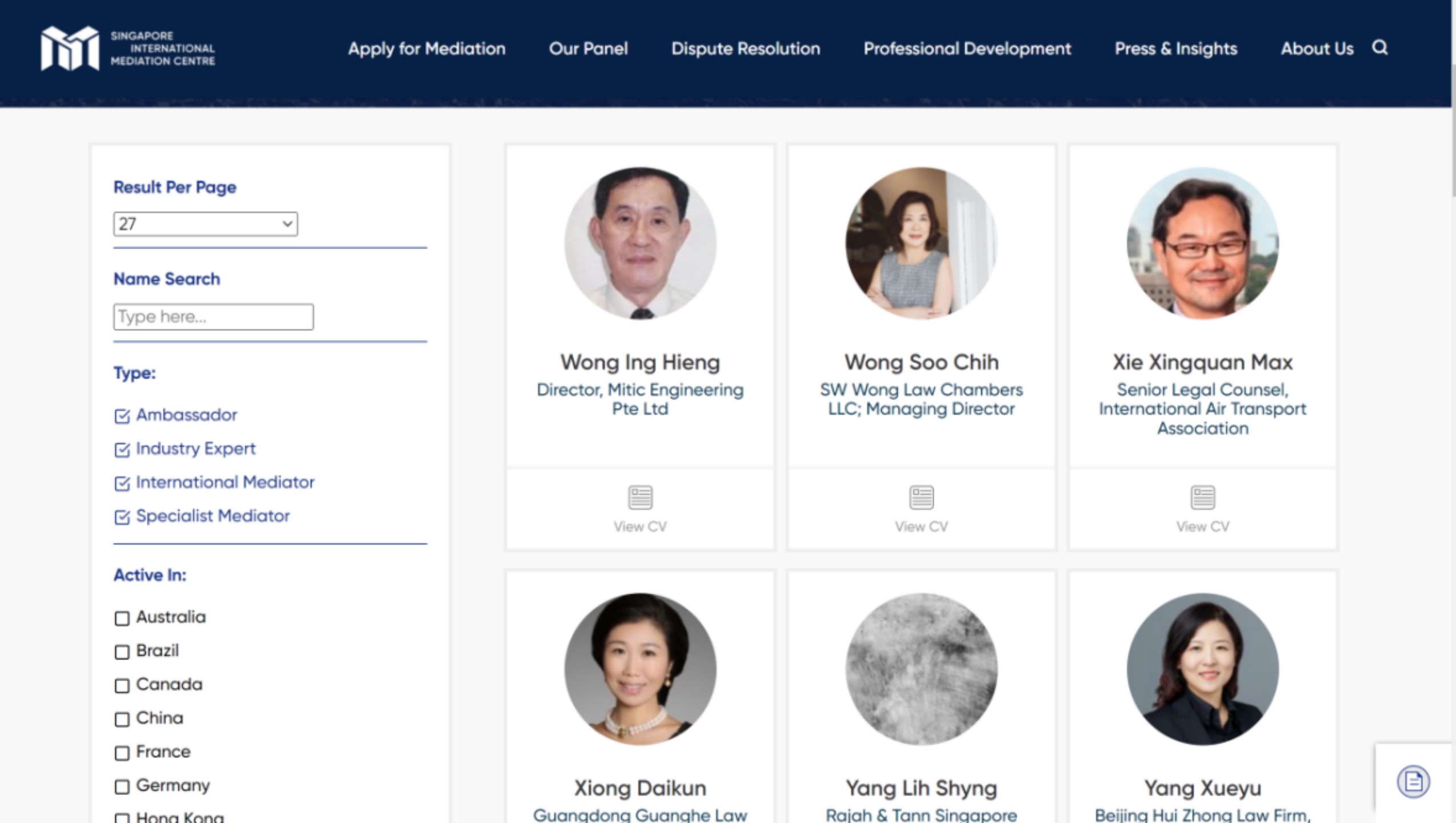Image resolution: width=1456 pixels, height=823 pixels.
Task: Click the floating document icon at bottom right
Action: click(x=1413, y=781)
